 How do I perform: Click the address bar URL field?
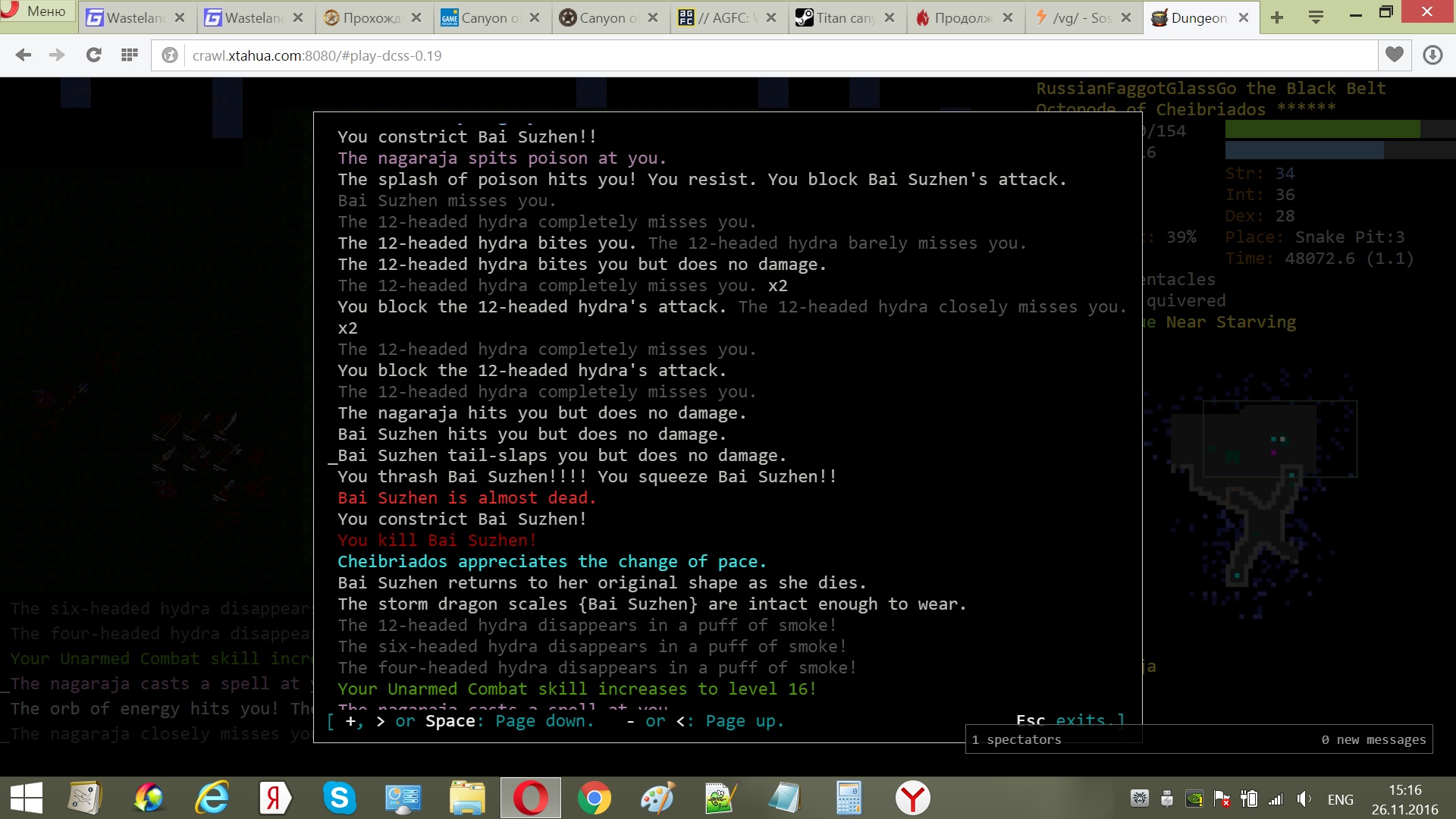coord(682,55)
